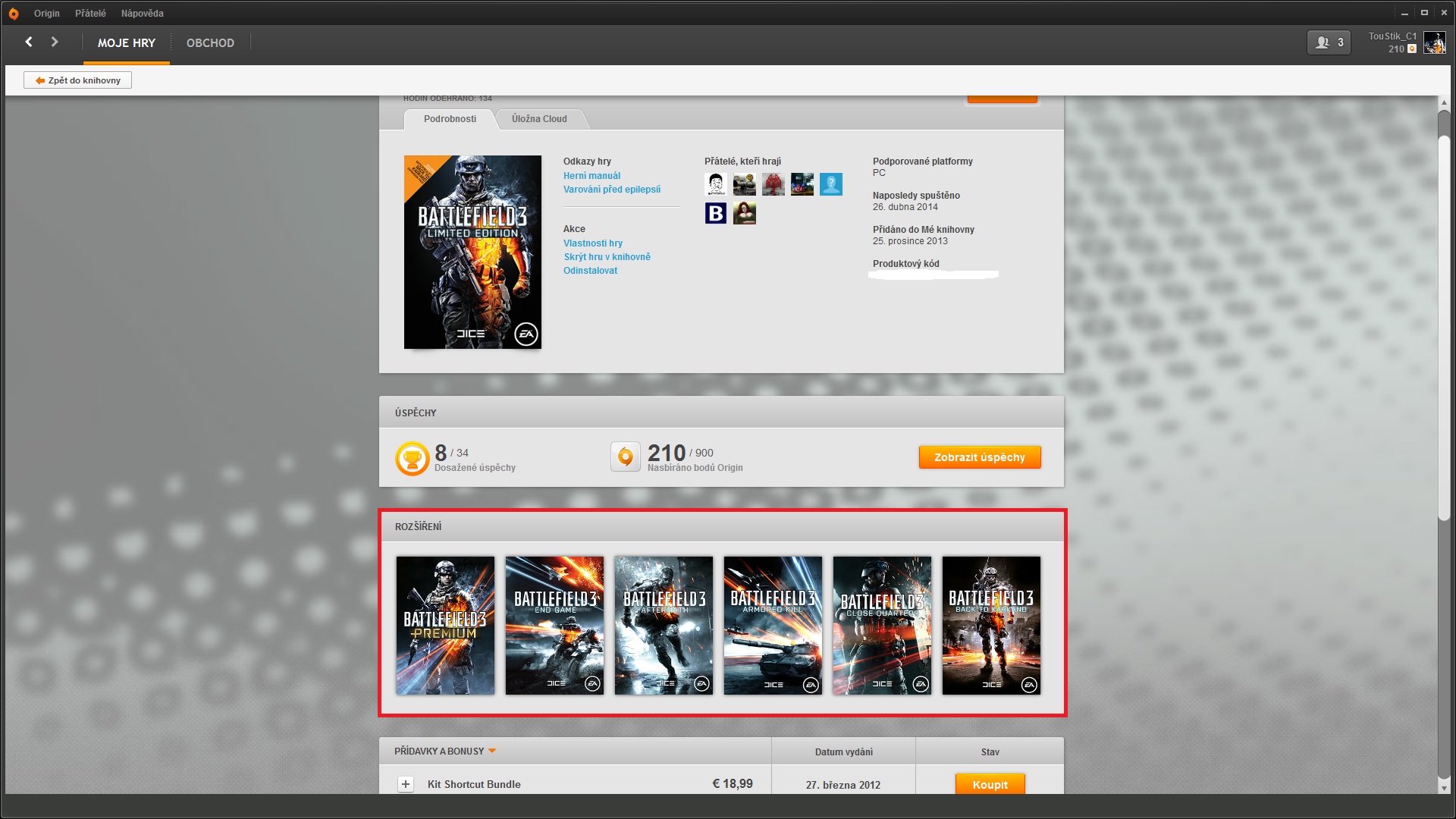Switch to the MOJE HRY tab
The image size is (1456, 819).
126,43
